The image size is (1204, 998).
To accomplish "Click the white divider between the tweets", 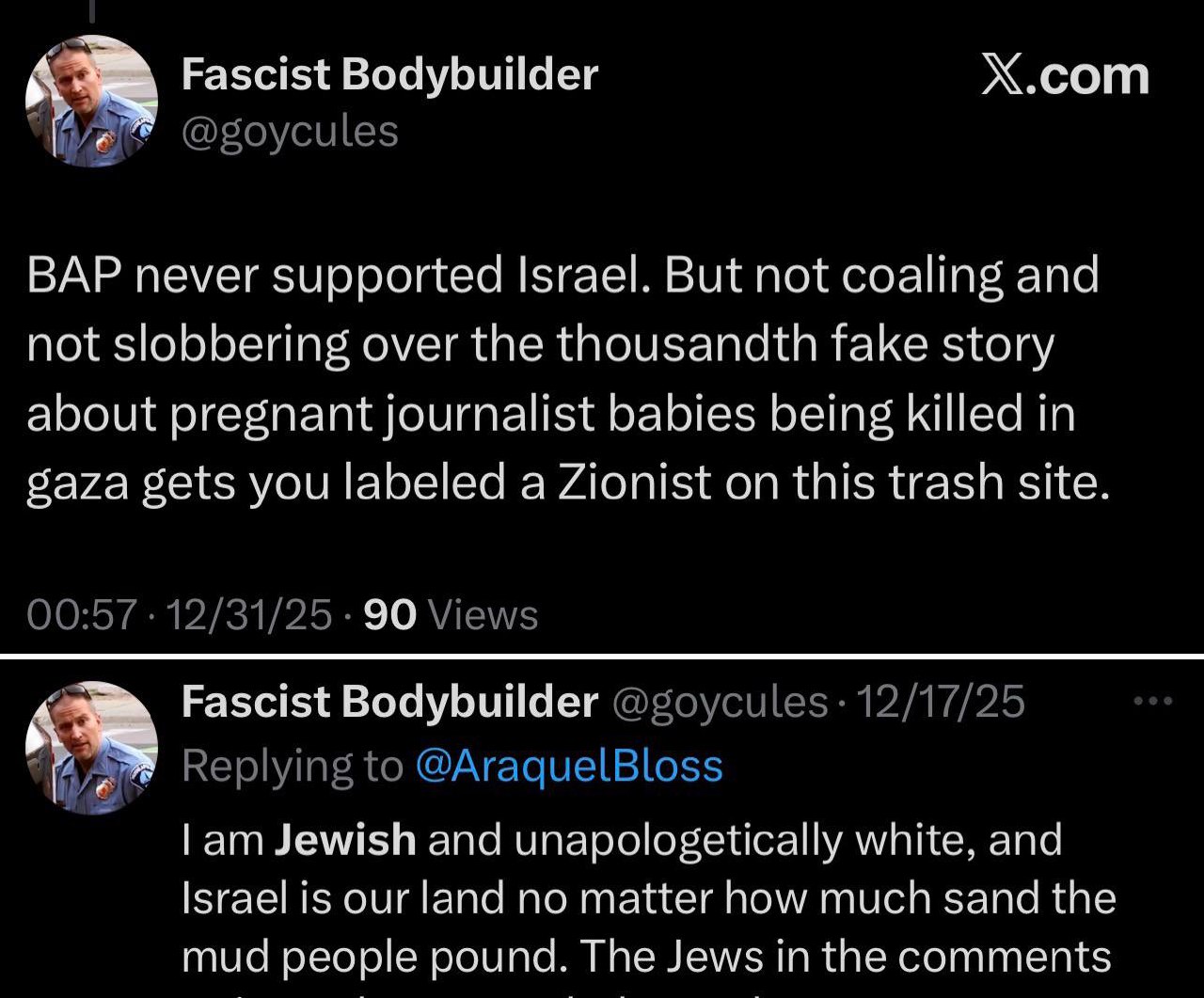I will 602,653.
